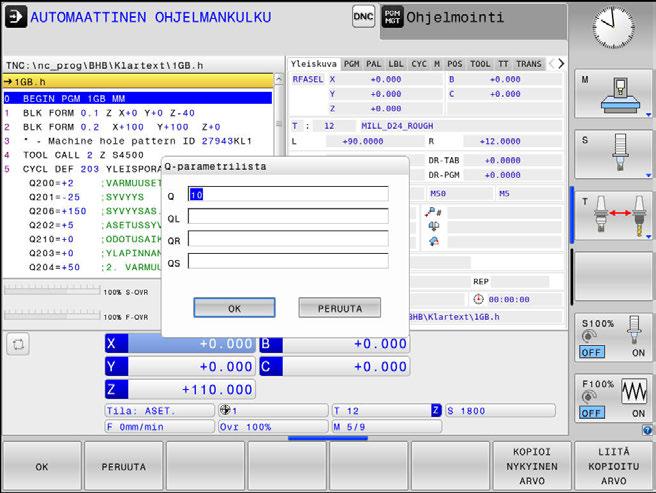
Task: Open the PGM MGT program manager icon
Action: click(392, 17)
